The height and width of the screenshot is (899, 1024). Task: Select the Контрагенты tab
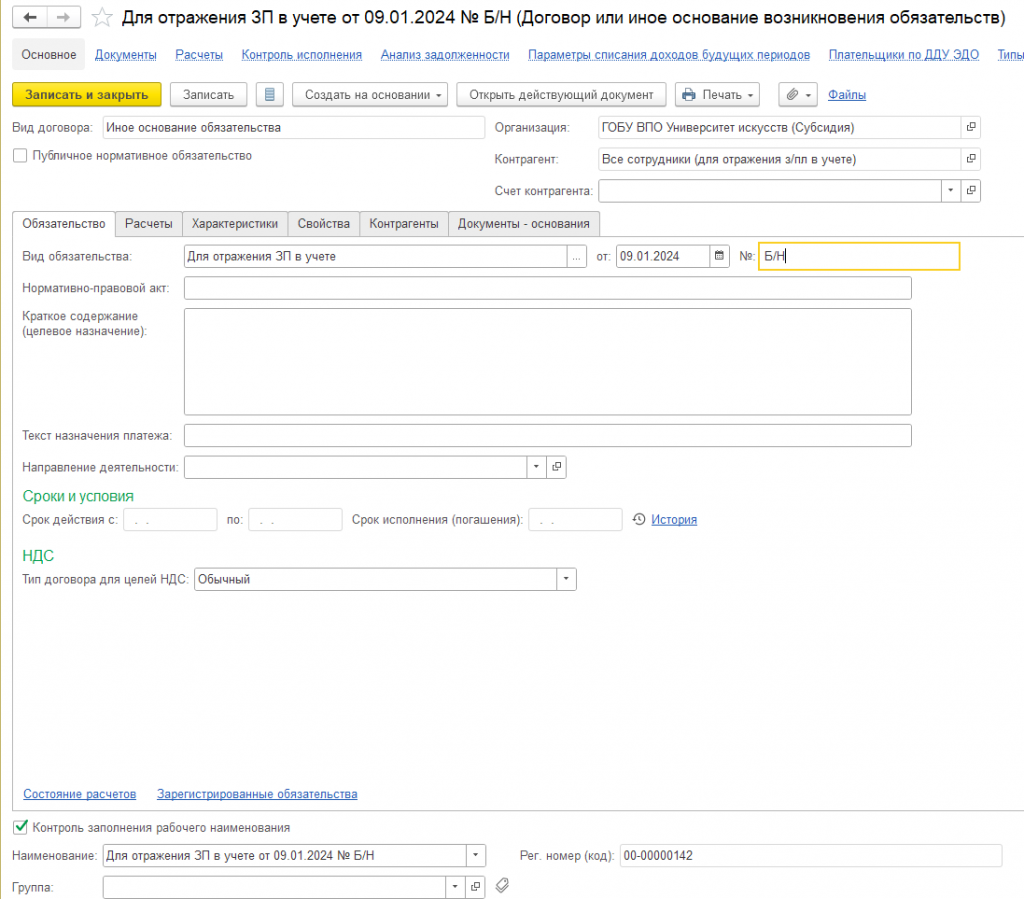tap(404, 224)
